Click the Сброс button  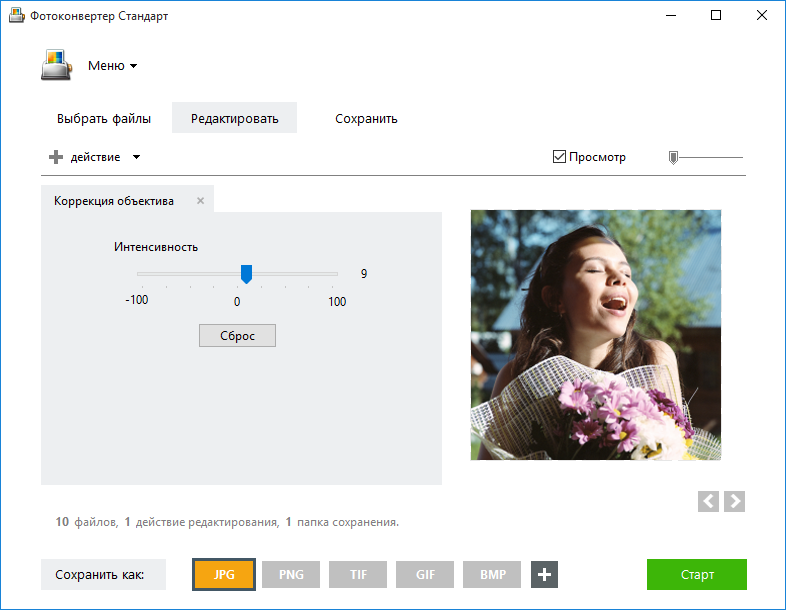pos(237,335)
